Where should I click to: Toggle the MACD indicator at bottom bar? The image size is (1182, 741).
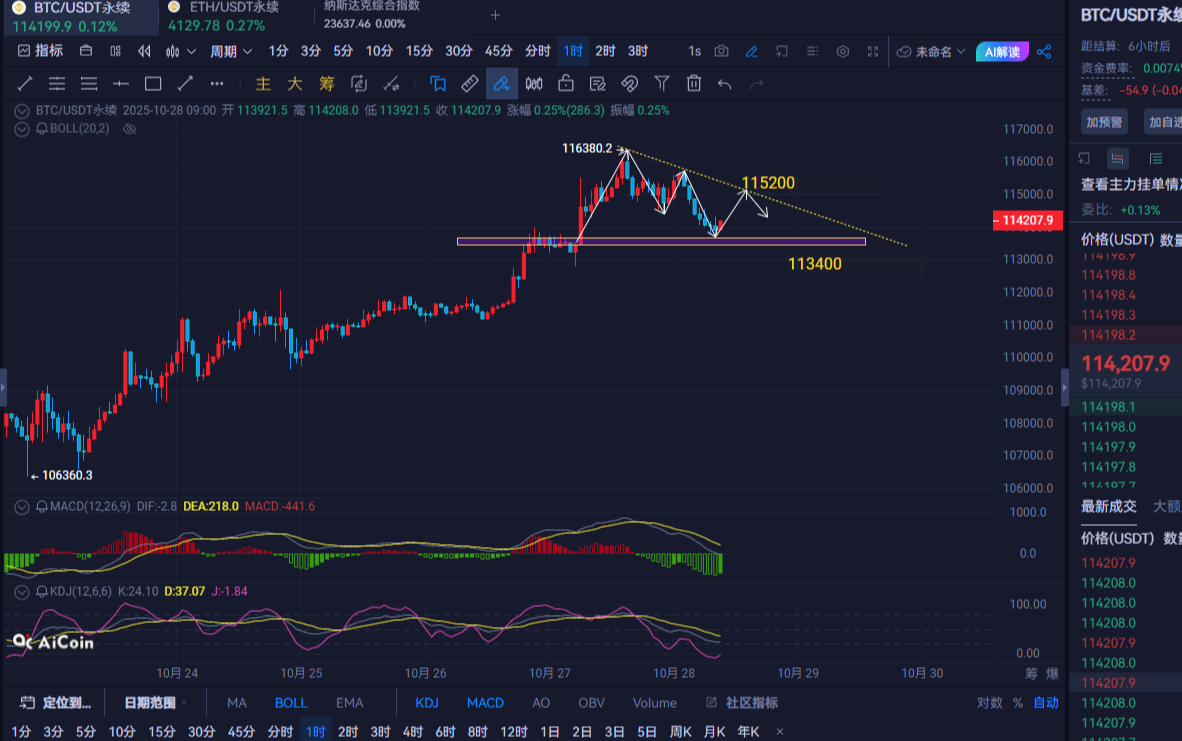[x=485, y=703]
